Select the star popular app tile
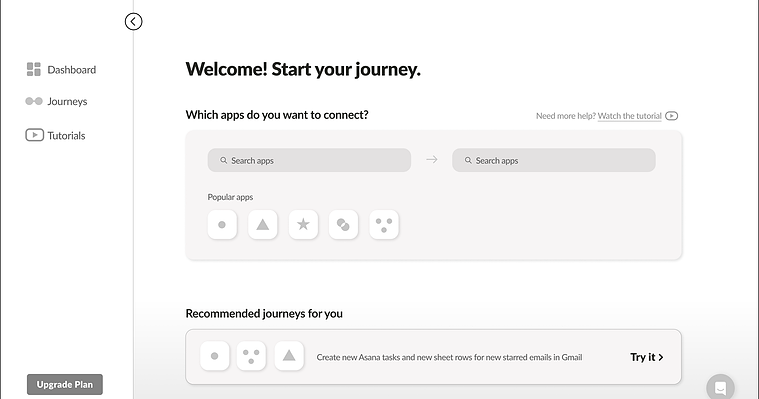Image resolution: width=759 pixels, height=399 pixels. click(x=303, y=224)
